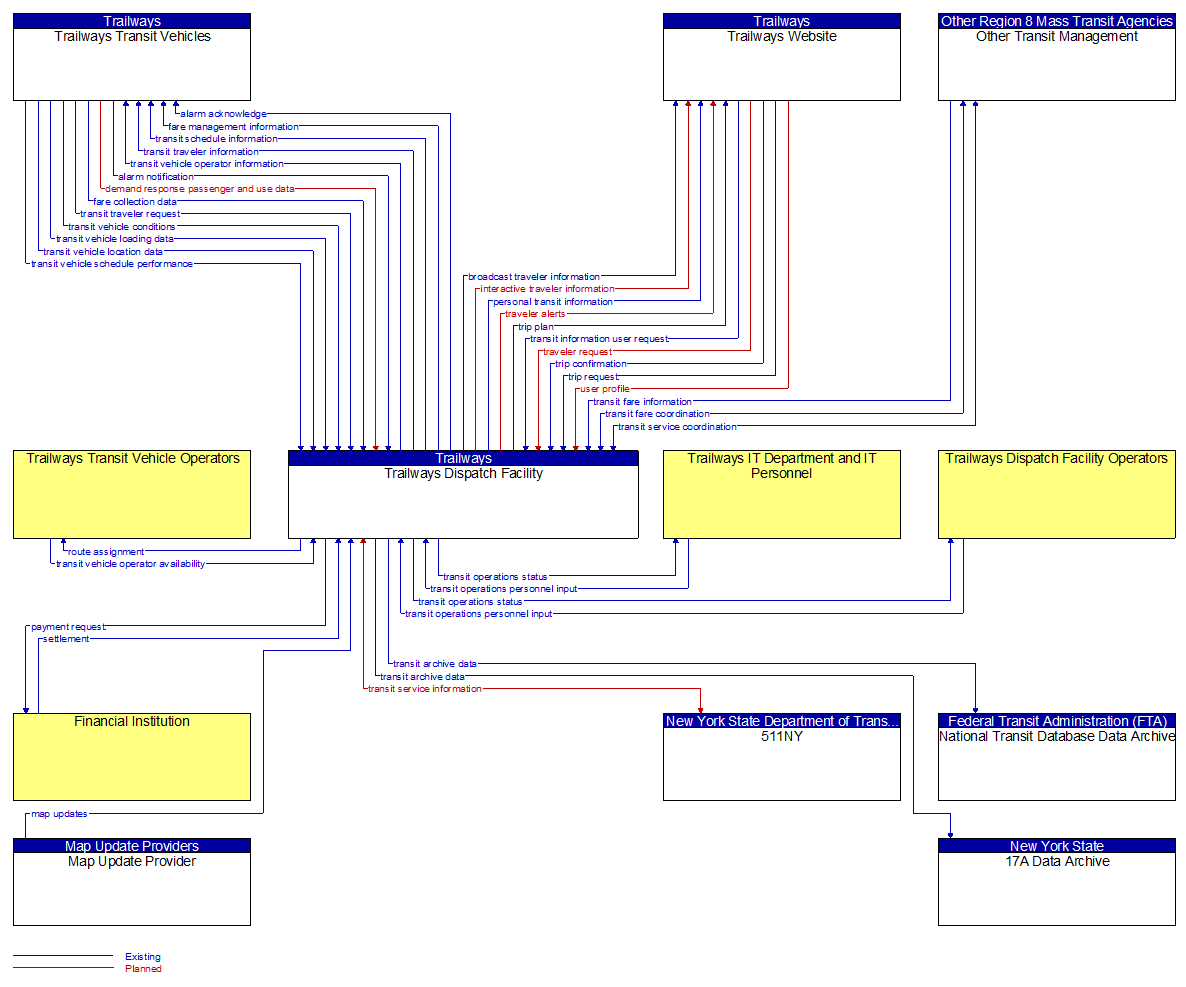The width and height of the screenshot is (1186, 987).
Task: Select the 17A Data Archive box
Action: (1057, 882)
